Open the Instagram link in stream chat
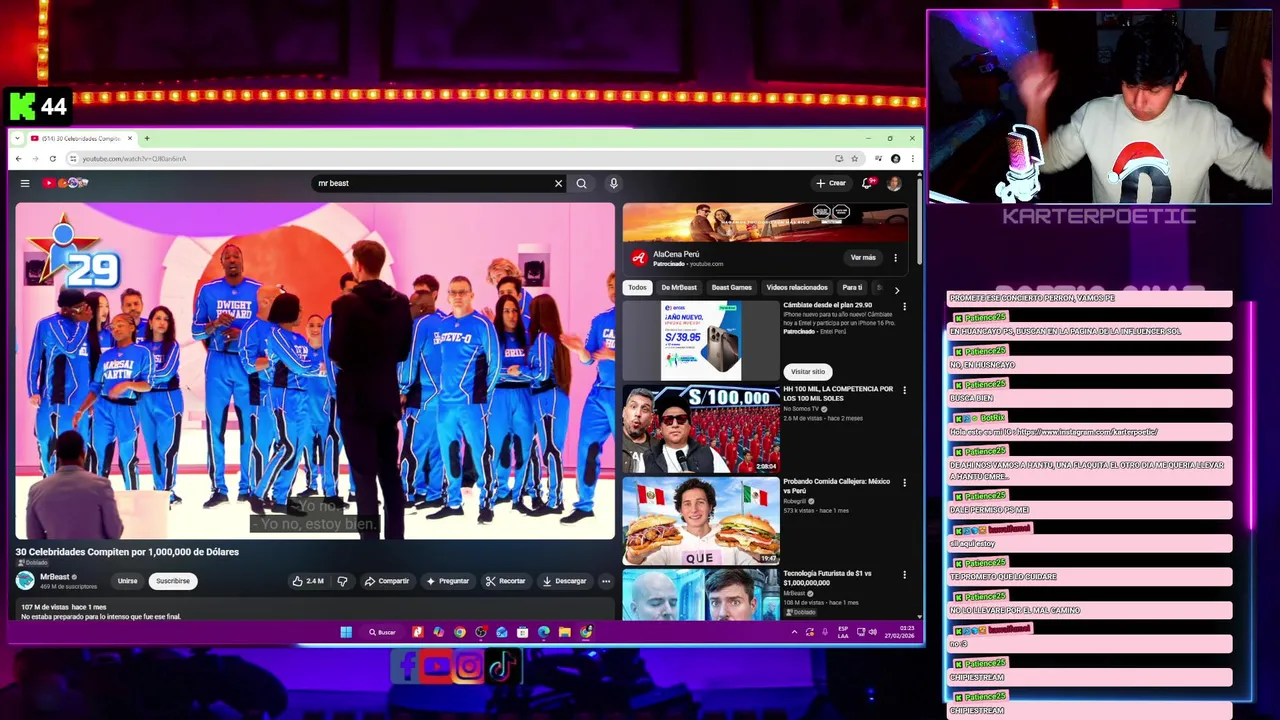 click(x=1087, y=432)
